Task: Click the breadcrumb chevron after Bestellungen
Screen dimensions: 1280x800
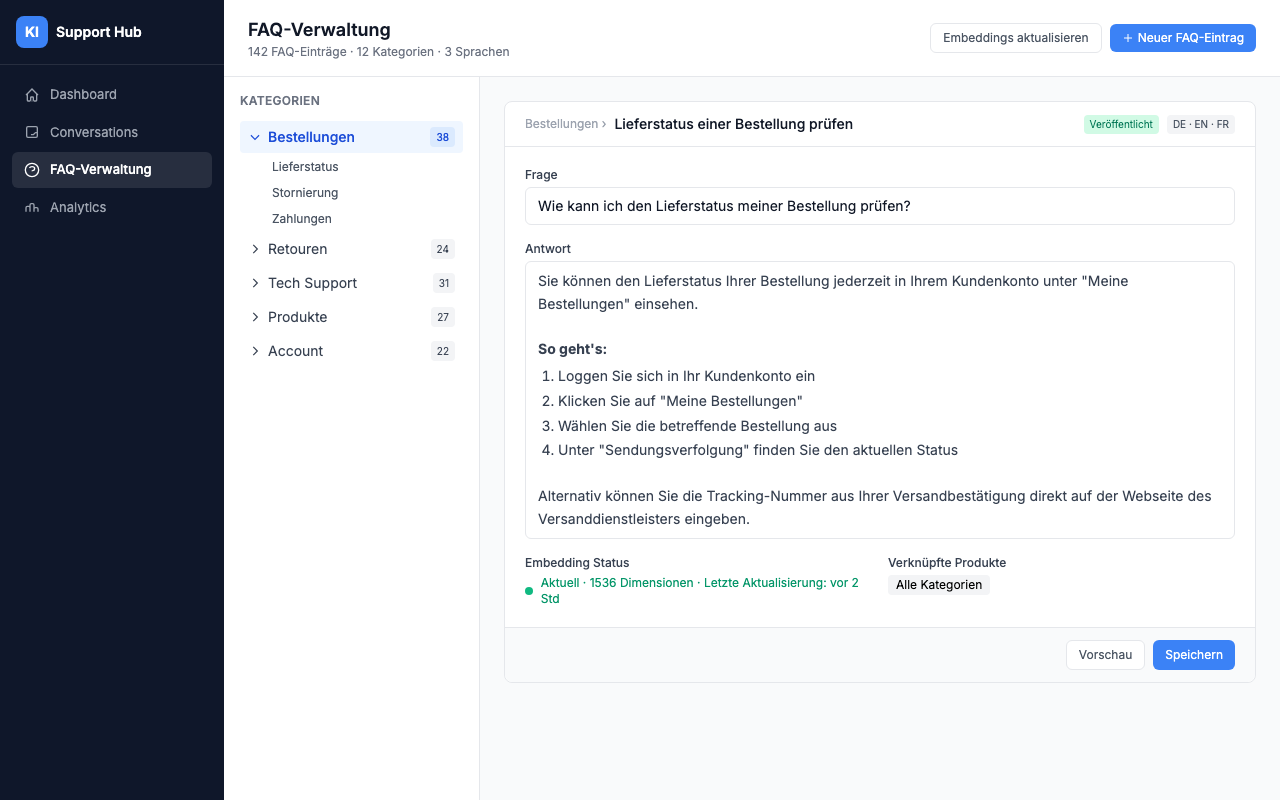Action: click(606, 124)
